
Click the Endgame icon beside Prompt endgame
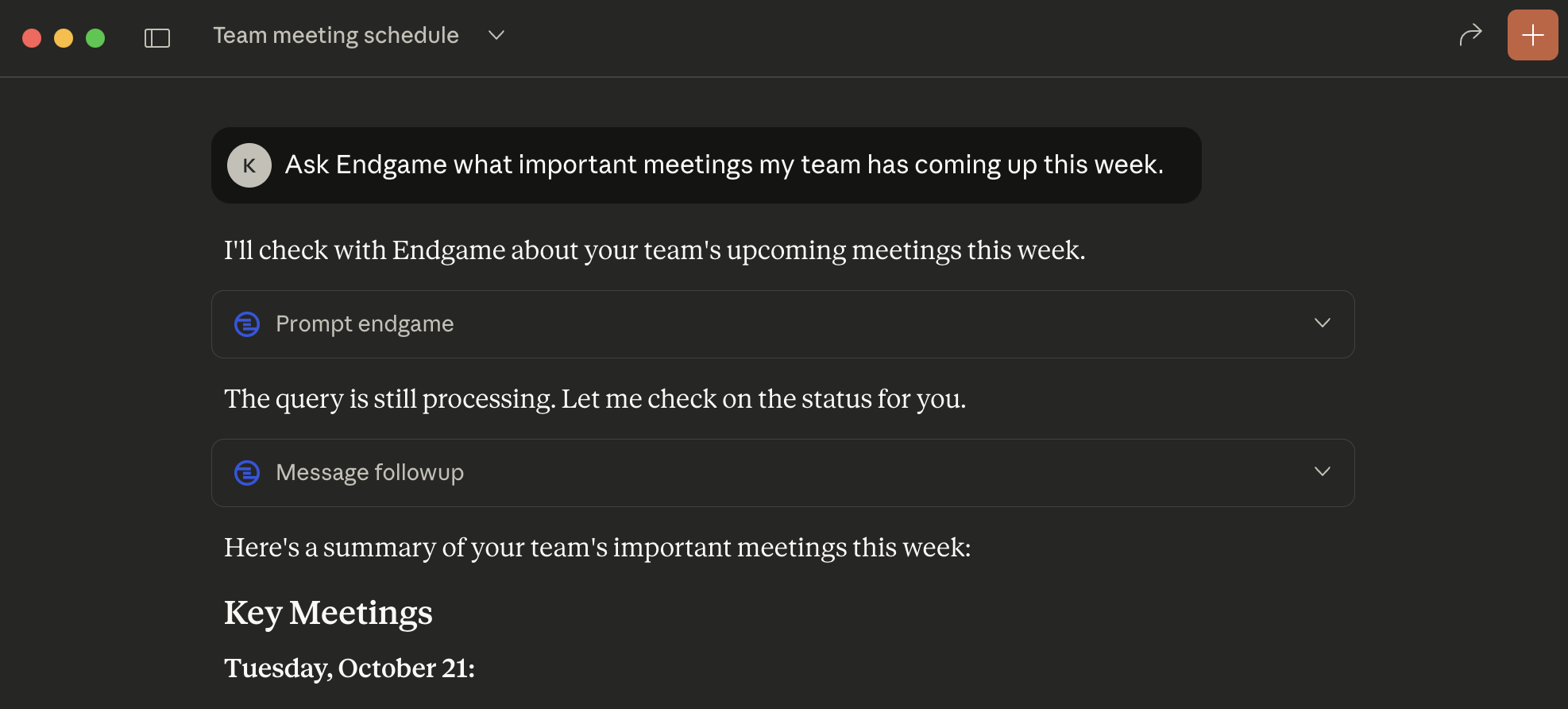[x=247, y=324]
